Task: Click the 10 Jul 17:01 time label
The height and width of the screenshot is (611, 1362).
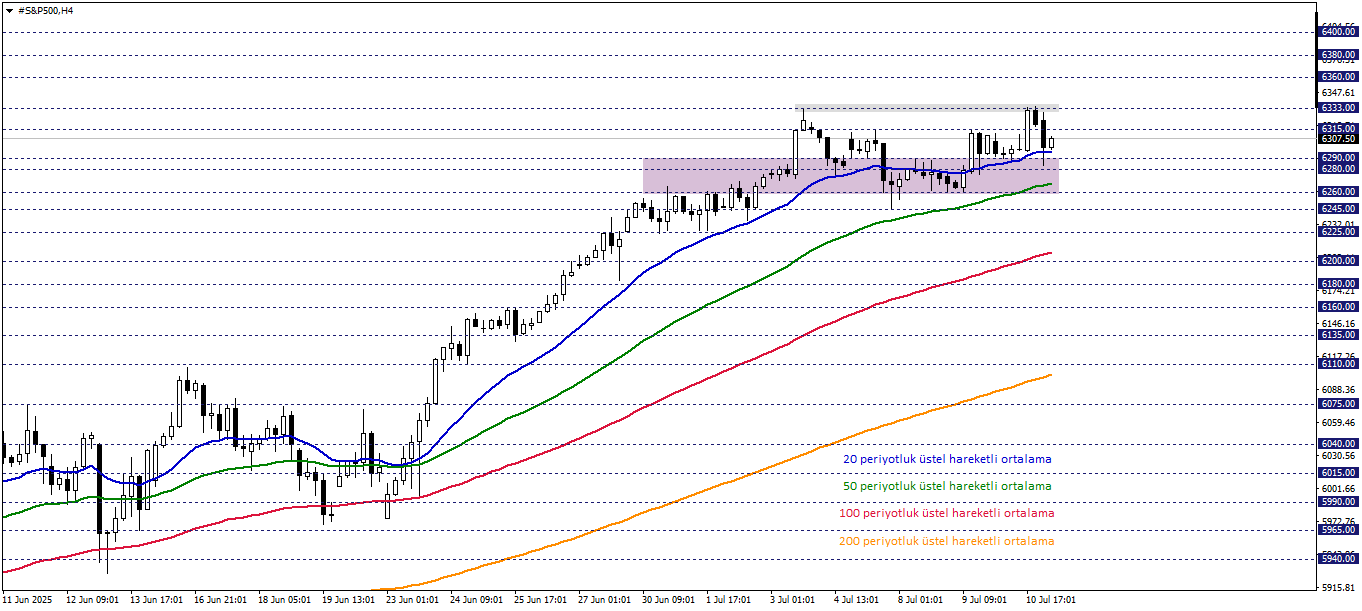Action: coord(1050,600)
